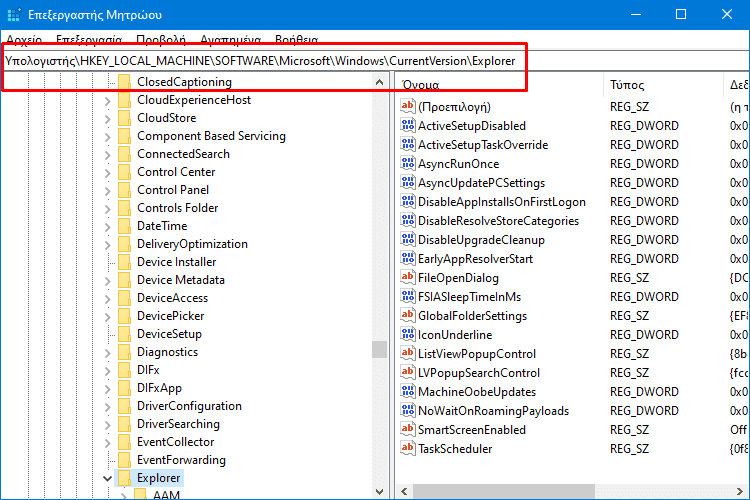Image resolution: width=750 pixels, height=500 pixels.
Task: Click the FSIASleepTimeInMs value icon
Action: click(408, 297)
